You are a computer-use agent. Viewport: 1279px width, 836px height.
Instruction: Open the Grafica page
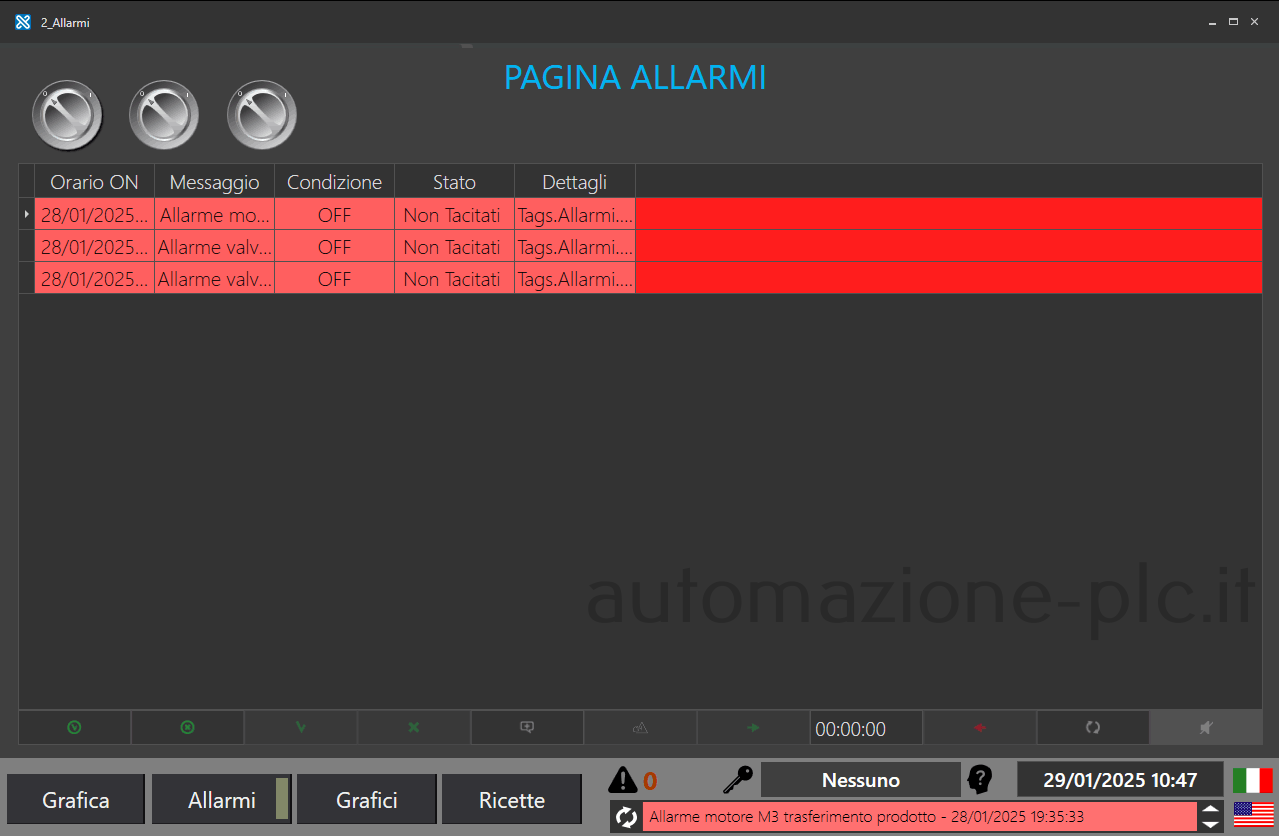(x=76, y=800)
